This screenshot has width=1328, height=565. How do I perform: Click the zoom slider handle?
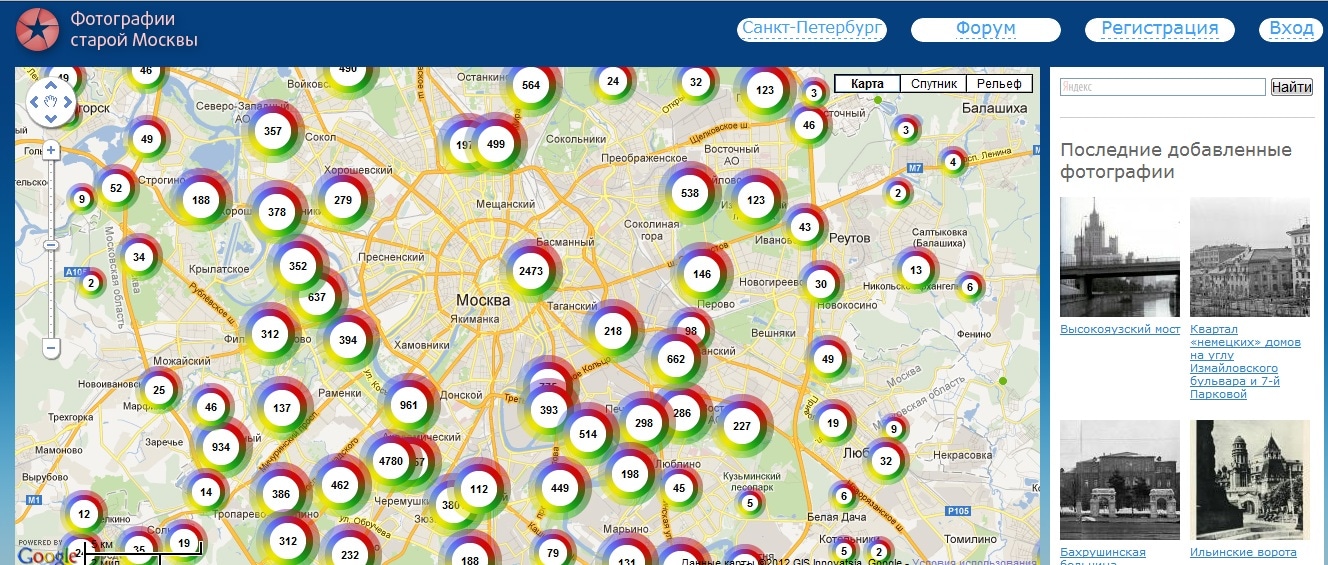(51, 245)
